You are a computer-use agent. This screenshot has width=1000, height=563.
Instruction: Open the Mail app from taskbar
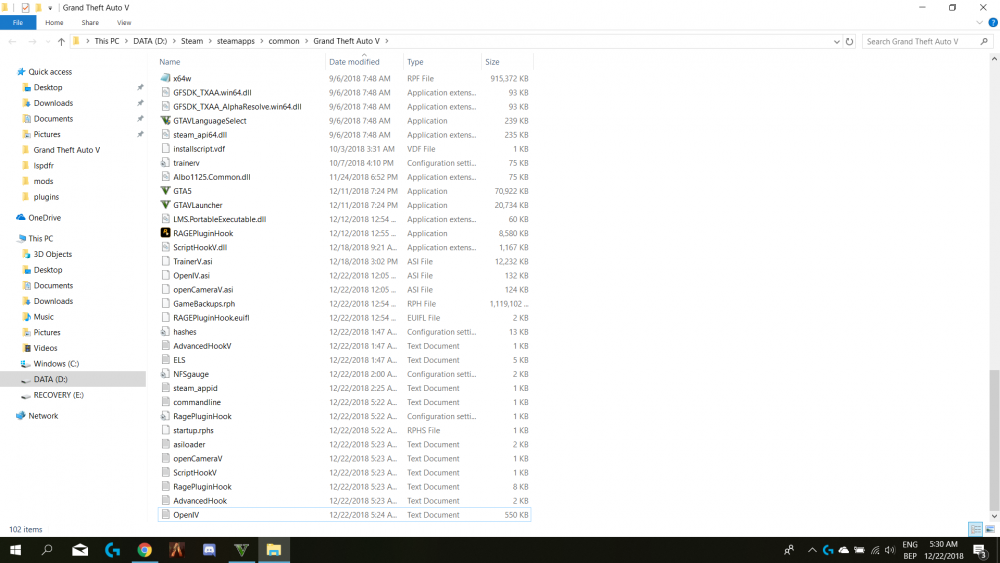pyautogui.click(x=80, y=550)
